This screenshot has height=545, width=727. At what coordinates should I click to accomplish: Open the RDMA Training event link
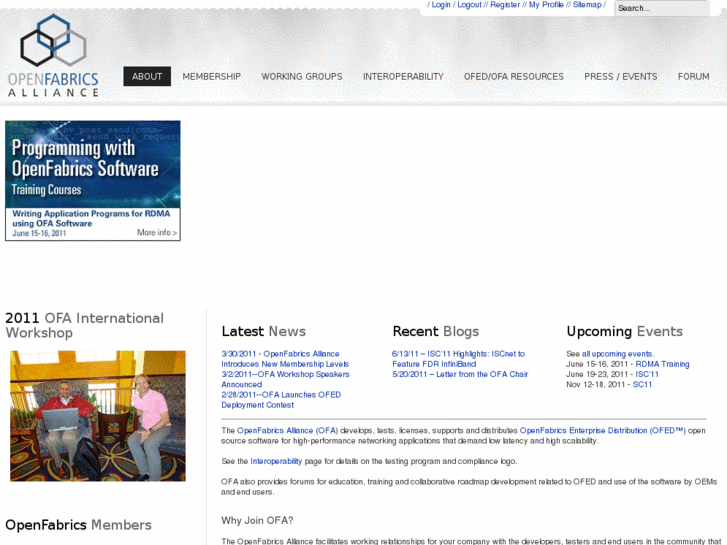pos(662,364)
